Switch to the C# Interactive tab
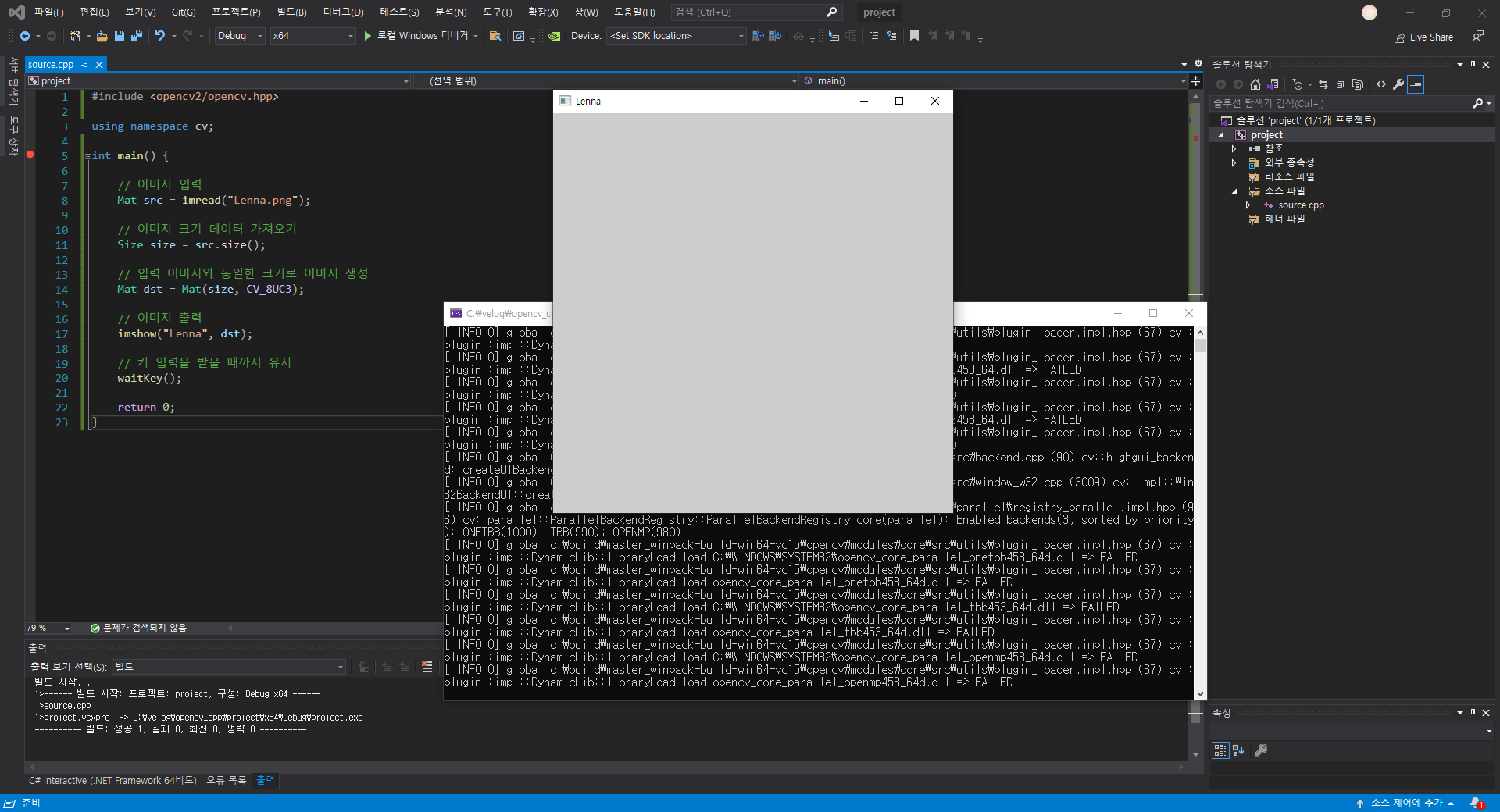Image resolution: width=1500 pixels, height=812 pixels. click(x=112, y=780)
